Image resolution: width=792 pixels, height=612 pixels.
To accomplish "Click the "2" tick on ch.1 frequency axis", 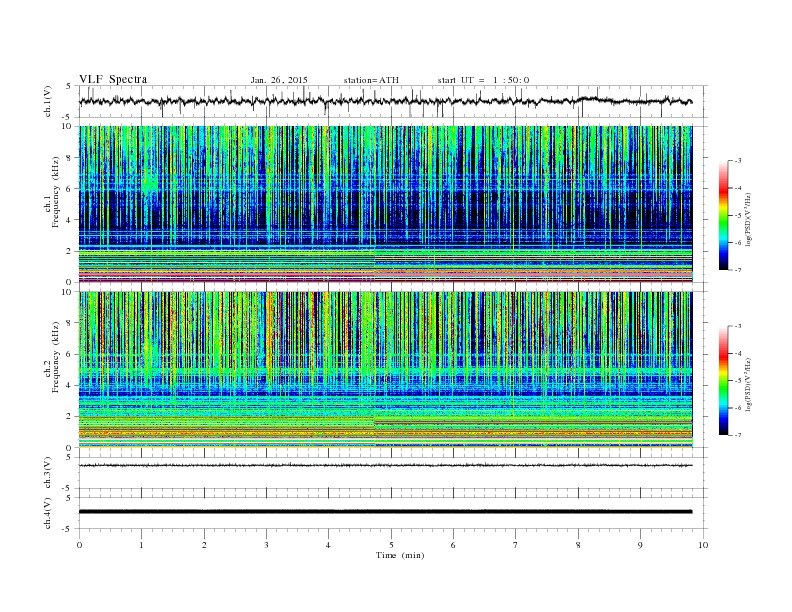I will coord(70,251).
